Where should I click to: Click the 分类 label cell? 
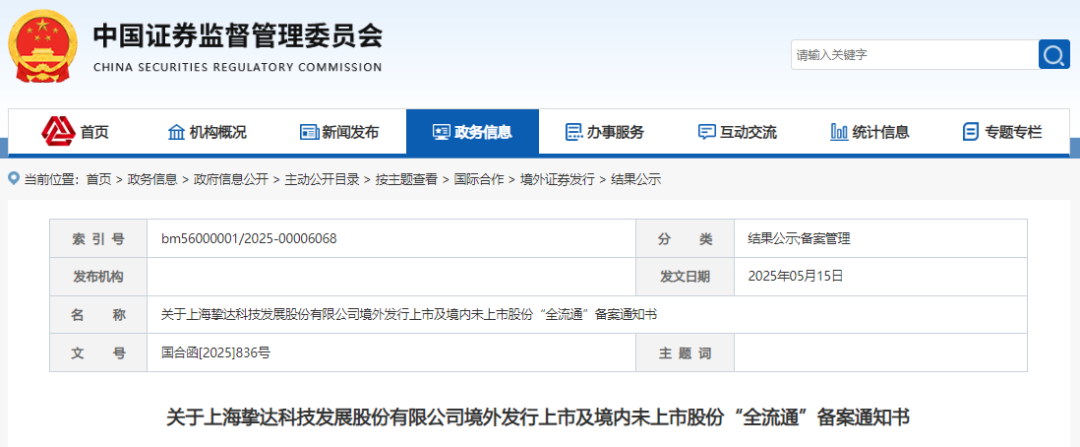pyautogui.click(x=685, y=239)
